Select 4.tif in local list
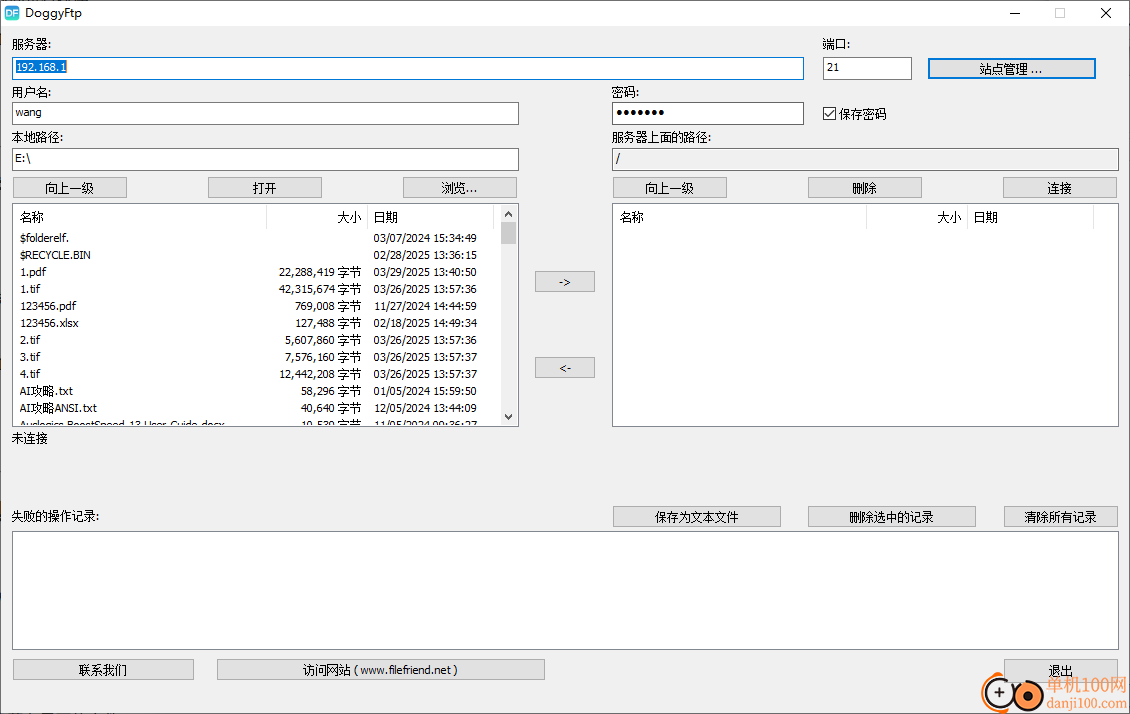 (30, 374)
